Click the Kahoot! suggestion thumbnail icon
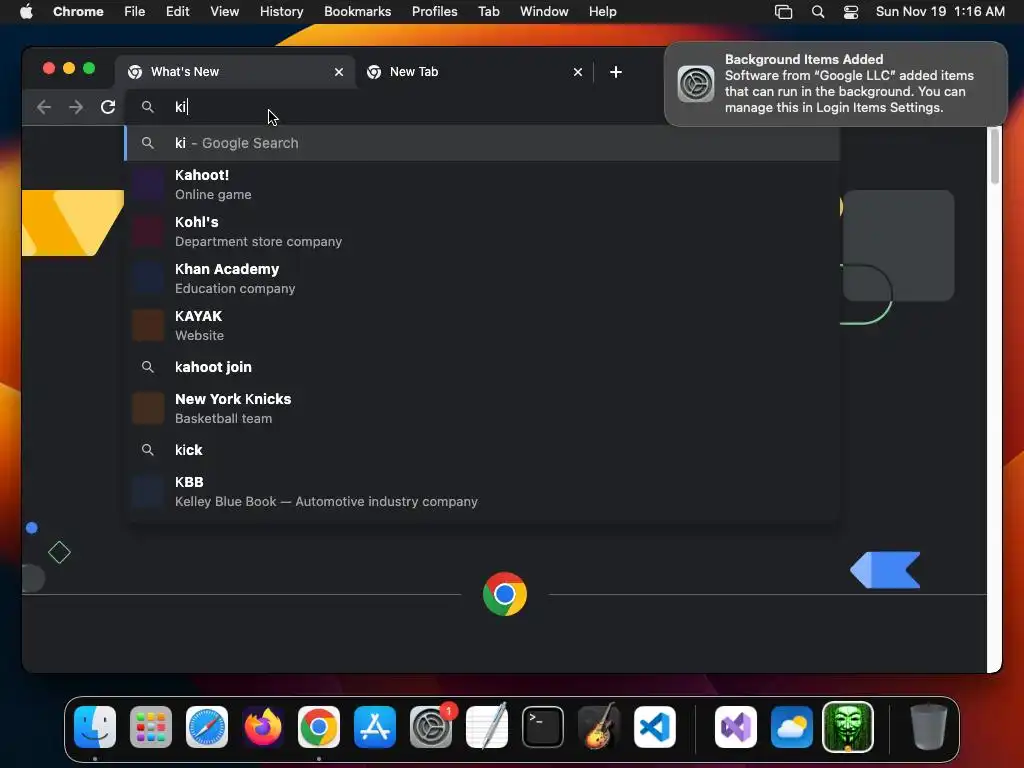The height and width of the screenshot is (768, 1024). pos(148,184)
